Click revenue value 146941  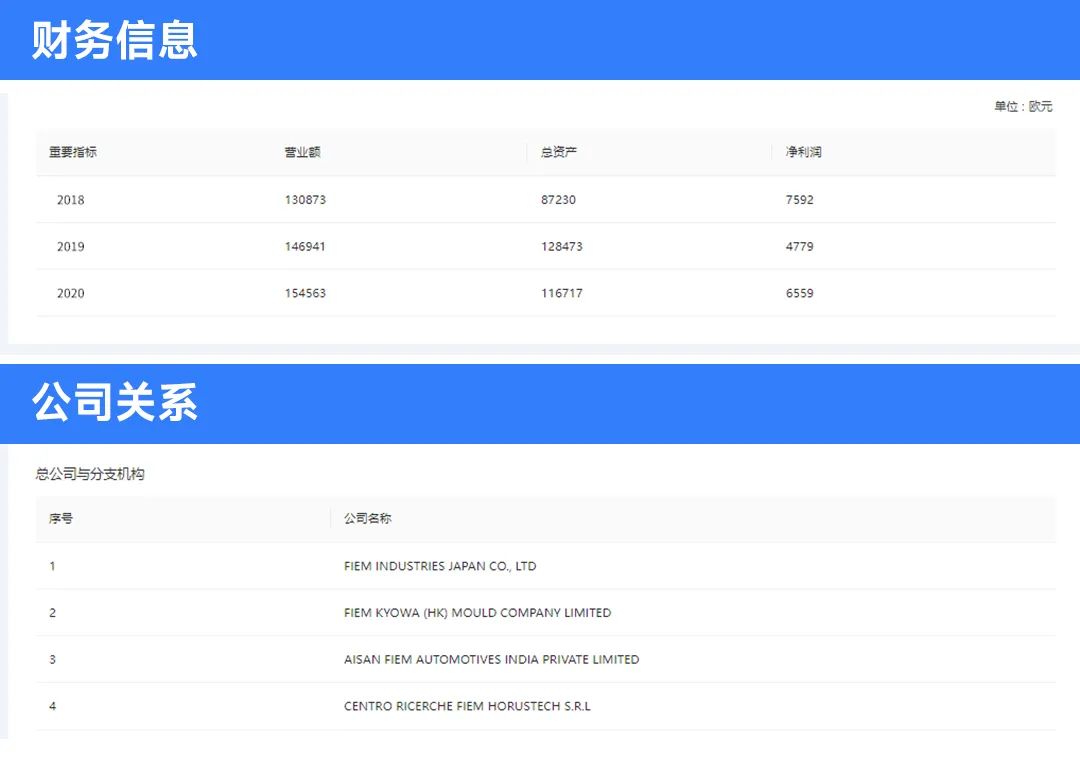pyautogui.click(x=305, y=247)
